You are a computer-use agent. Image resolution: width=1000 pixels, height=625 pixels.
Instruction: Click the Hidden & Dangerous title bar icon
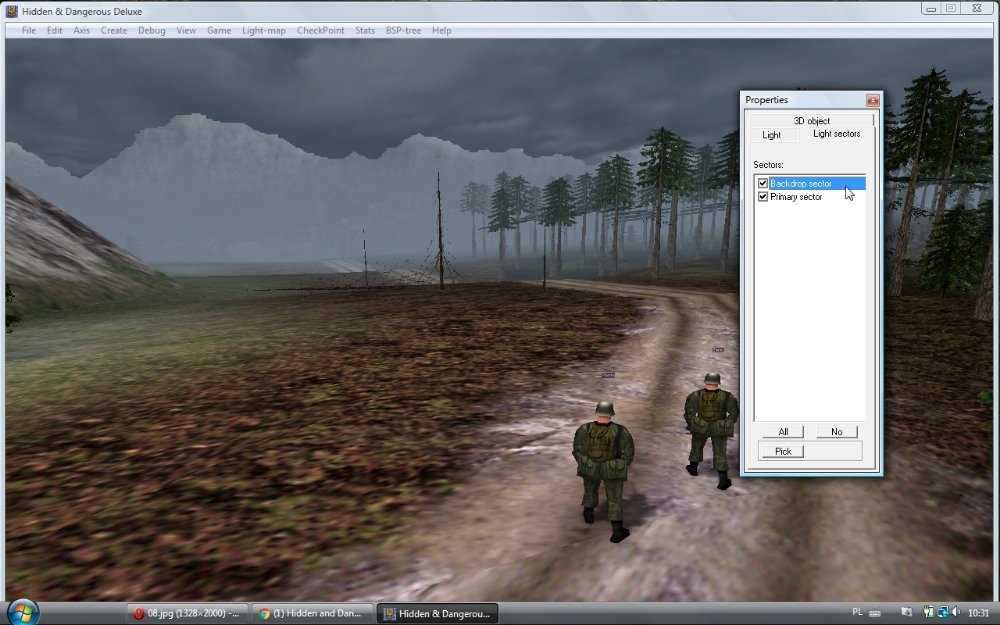(x=11, y=11)
